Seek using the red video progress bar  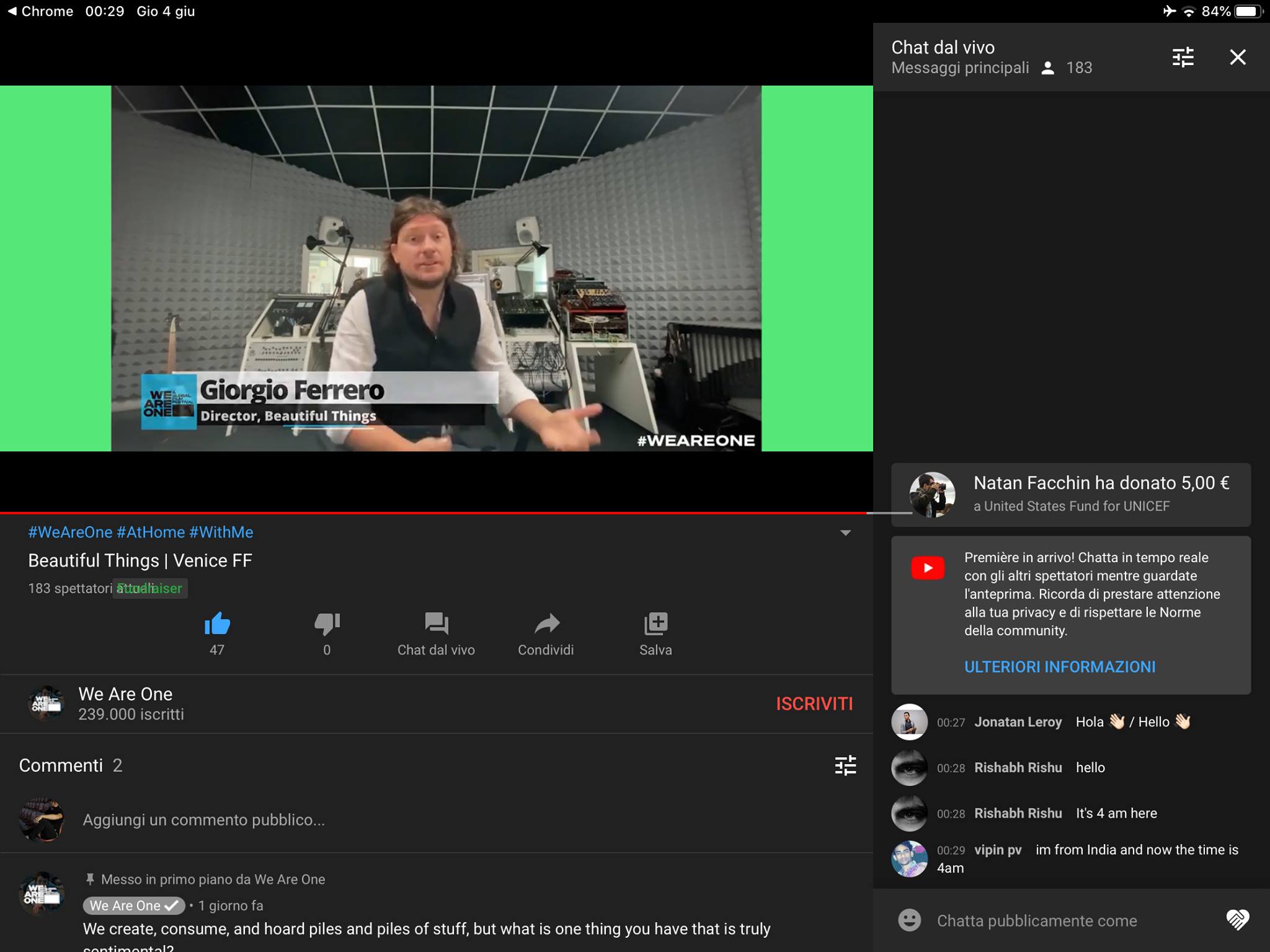point(437,513)
